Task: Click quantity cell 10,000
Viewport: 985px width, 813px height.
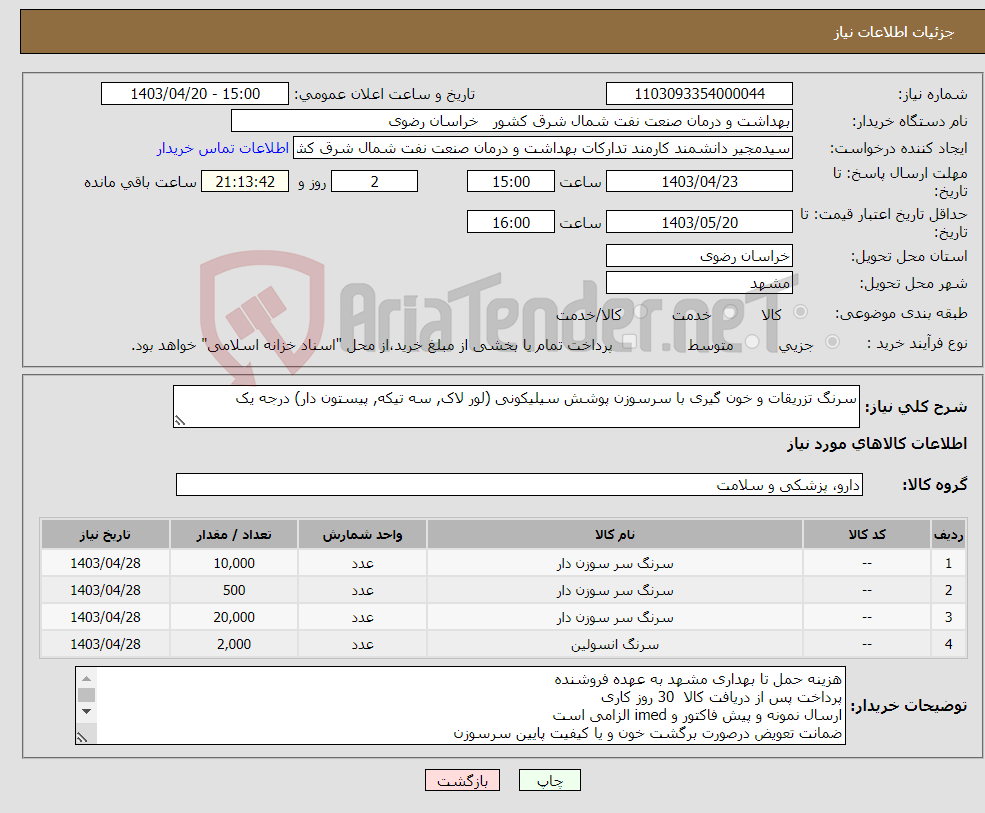Action: pos(234,564)
